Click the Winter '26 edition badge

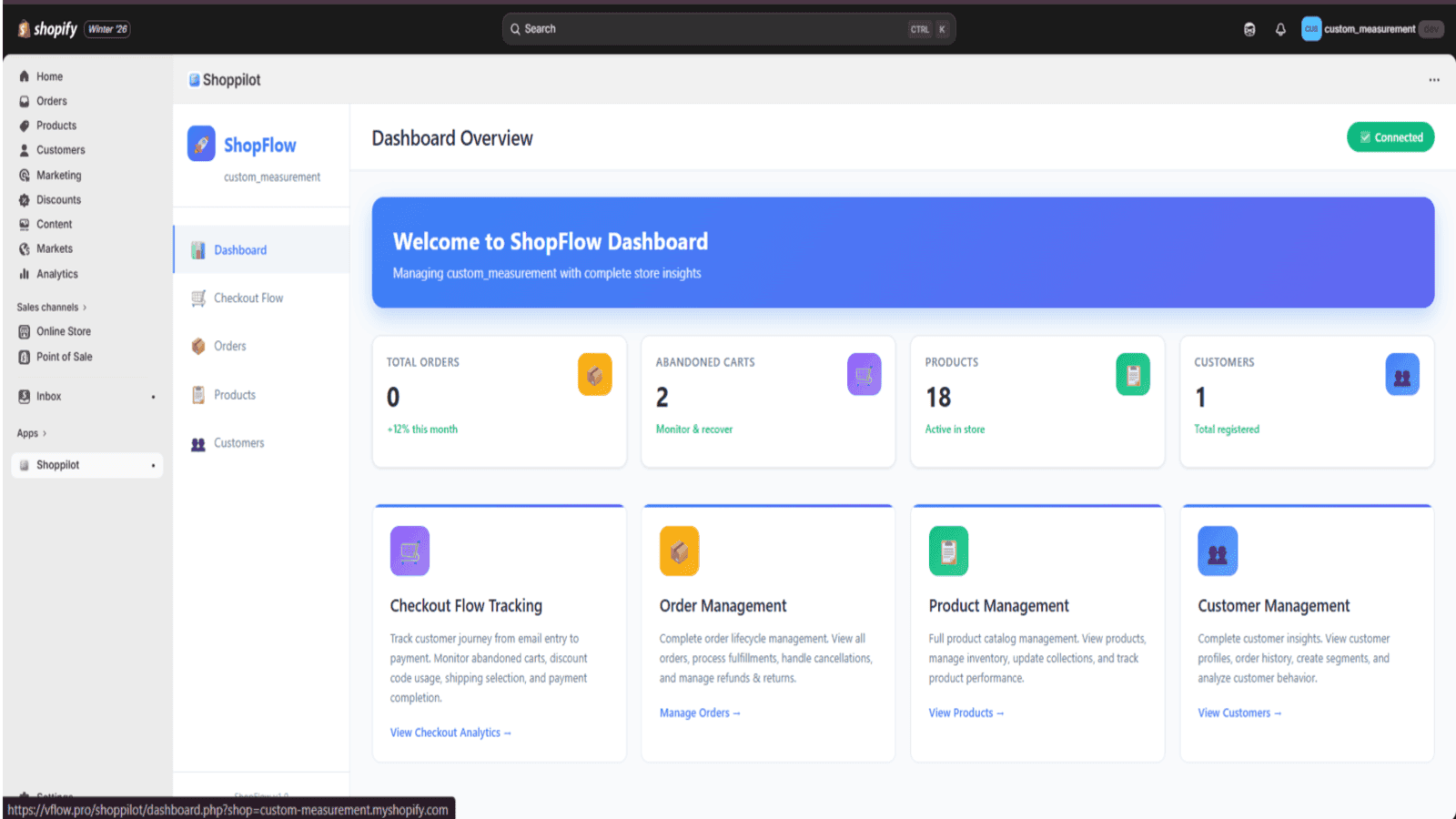[107, 29]
